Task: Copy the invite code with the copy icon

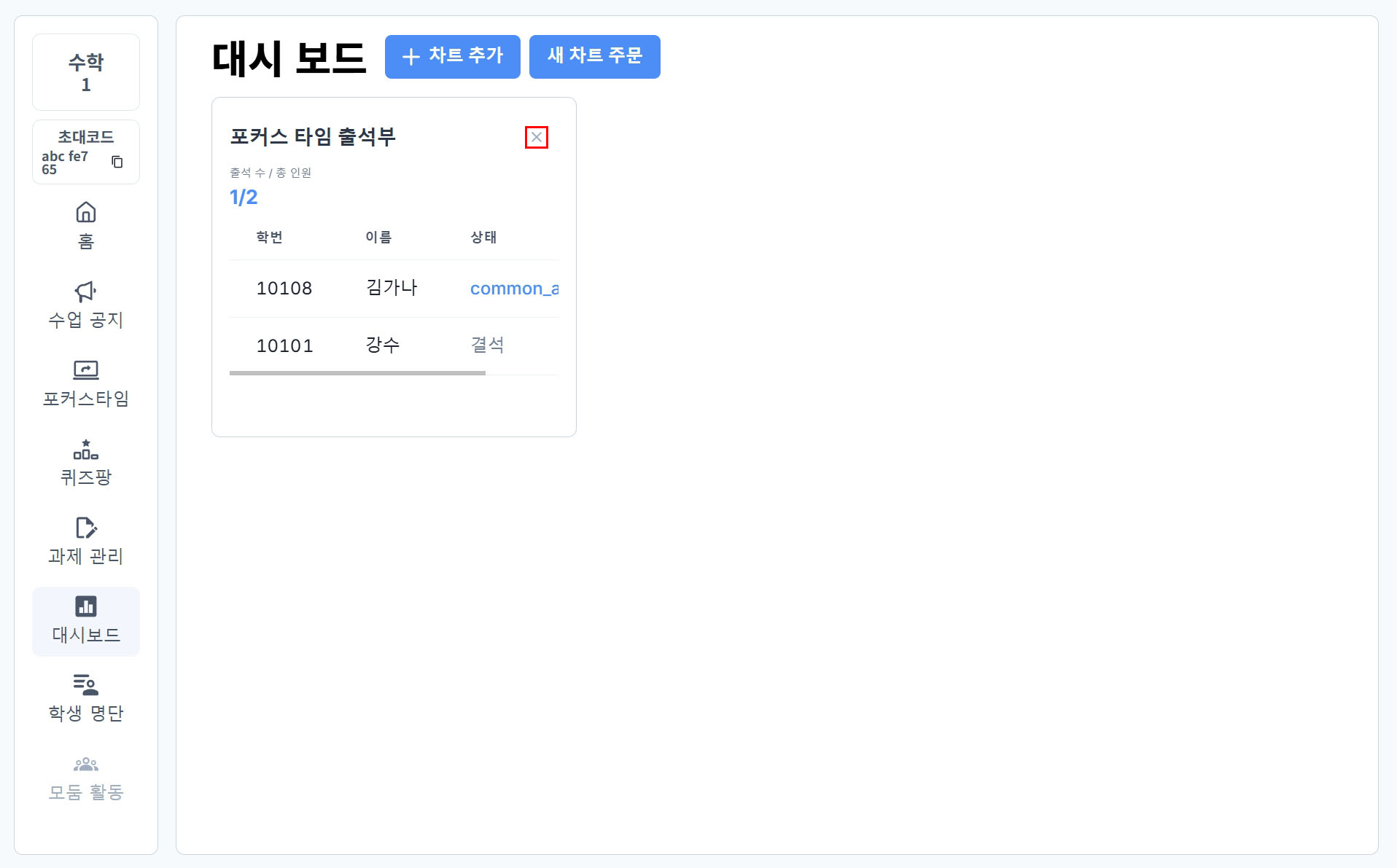Action: (117, 162)
